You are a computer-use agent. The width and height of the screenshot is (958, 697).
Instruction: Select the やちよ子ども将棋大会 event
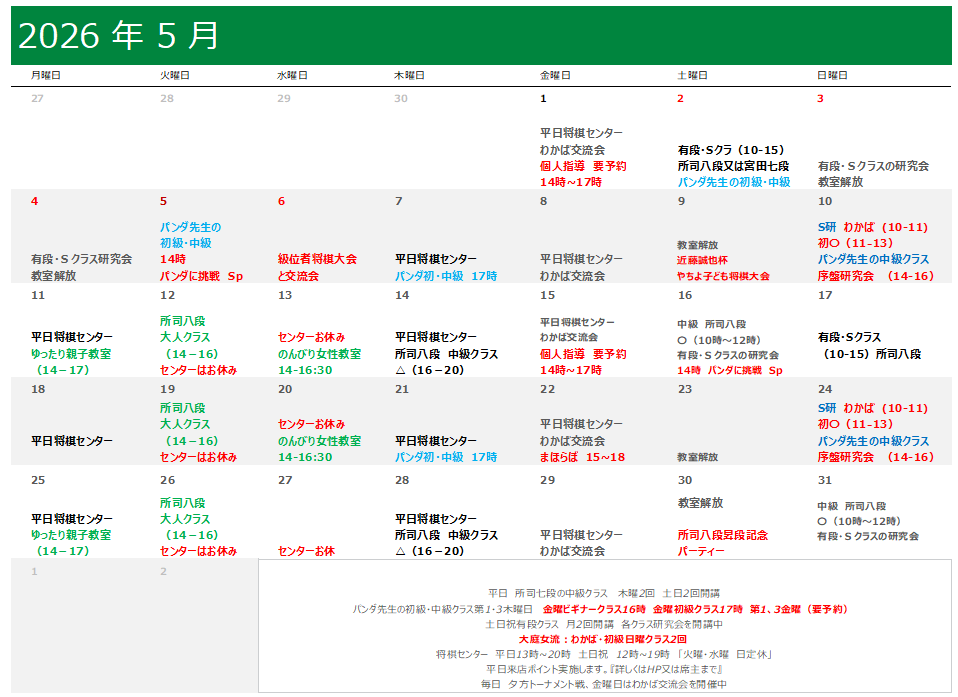pyautogui.click(x=723, y=276)
